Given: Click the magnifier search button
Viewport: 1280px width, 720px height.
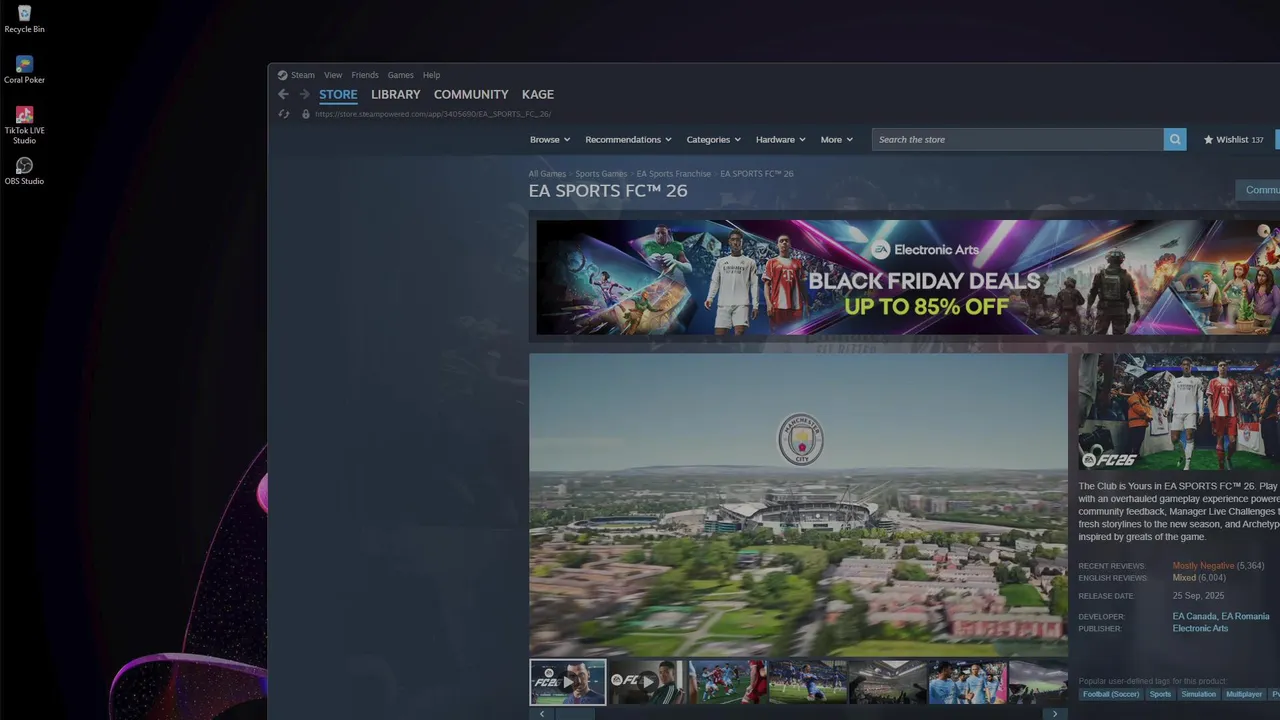Looking at the screenshot, I should point(1175,140).
